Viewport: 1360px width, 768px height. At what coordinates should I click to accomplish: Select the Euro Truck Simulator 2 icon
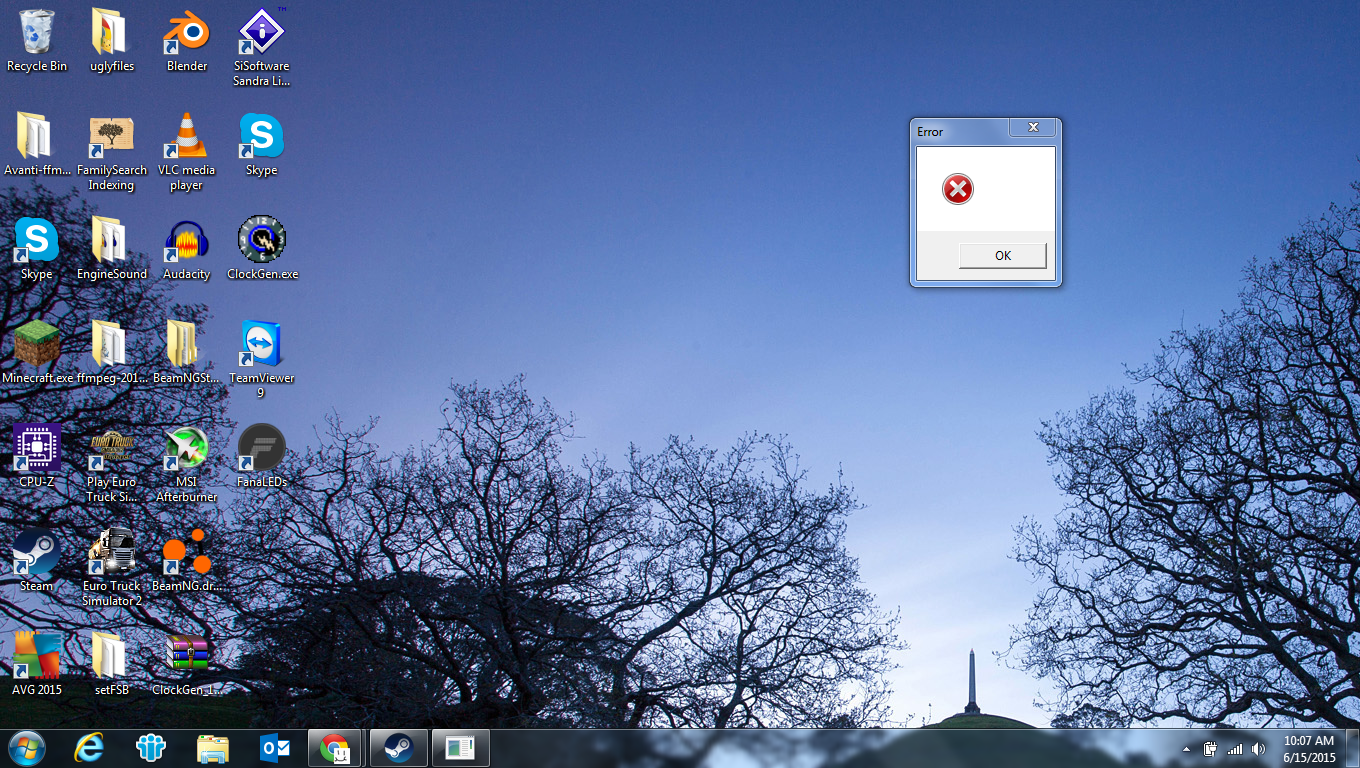(111, 568)
